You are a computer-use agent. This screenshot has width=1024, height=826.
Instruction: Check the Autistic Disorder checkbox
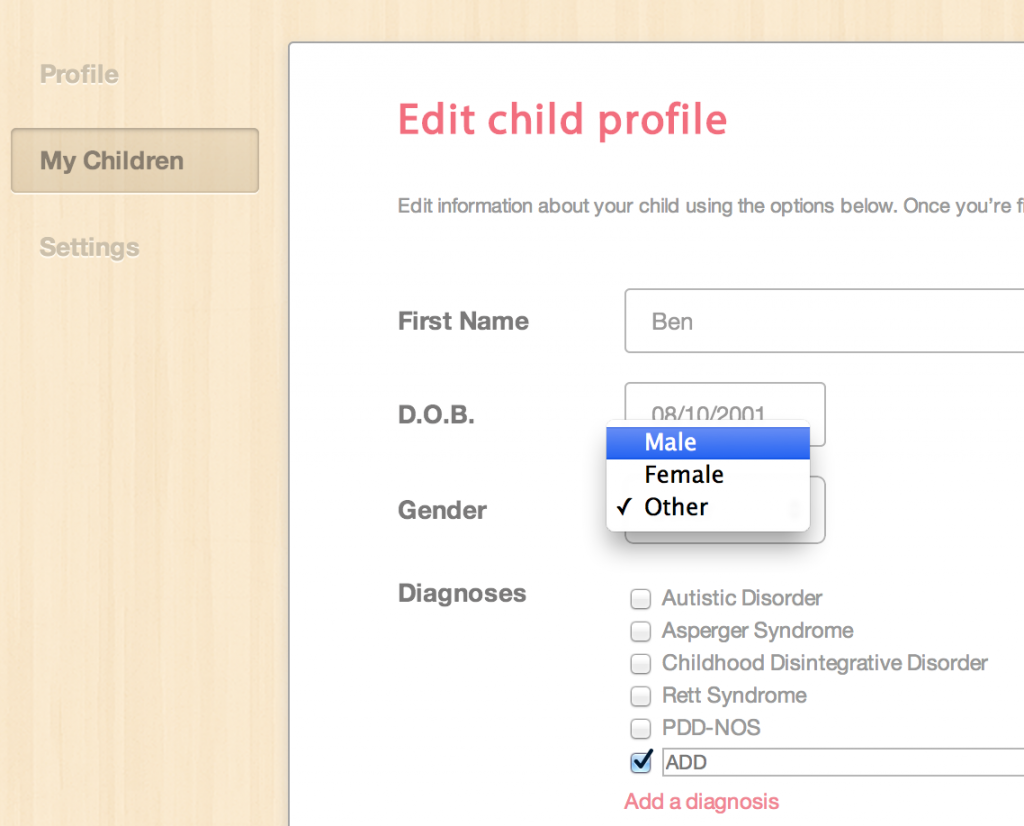(x=641, y=599)
